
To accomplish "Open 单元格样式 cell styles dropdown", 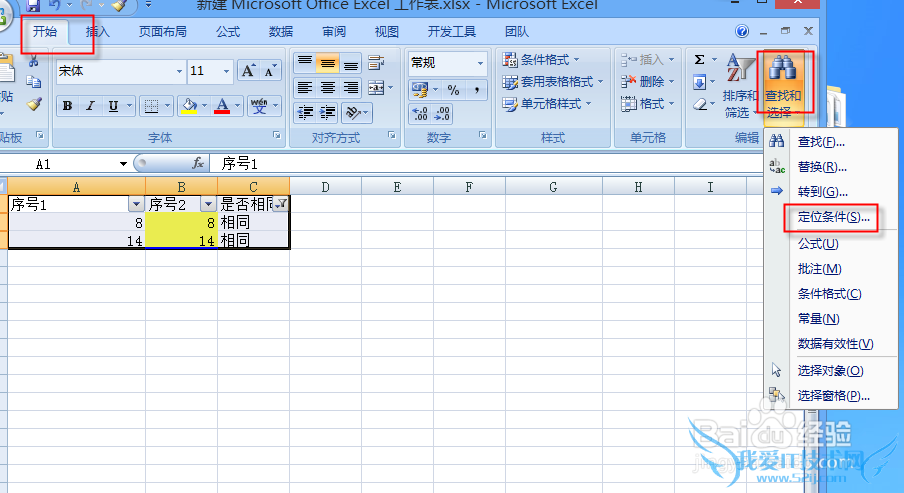I will (x=547, y=104).
